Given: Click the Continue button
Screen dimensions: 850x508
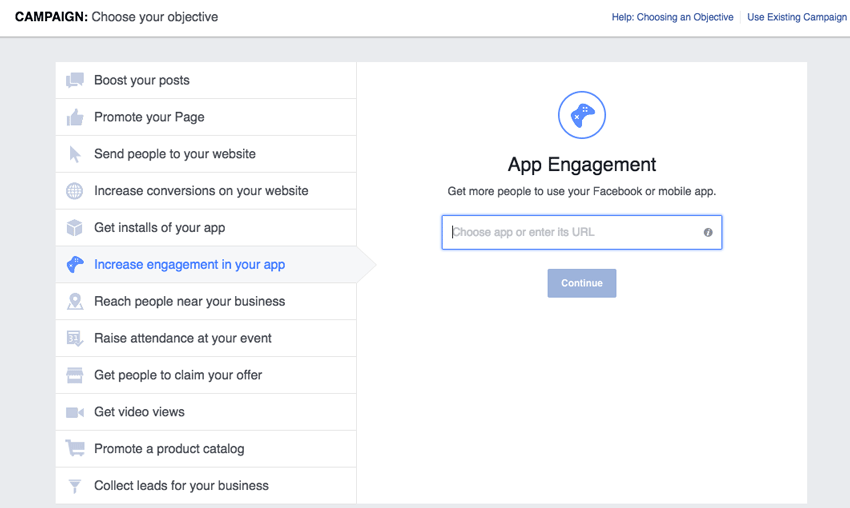Looking at the screenshot, I should pos(582,283).
